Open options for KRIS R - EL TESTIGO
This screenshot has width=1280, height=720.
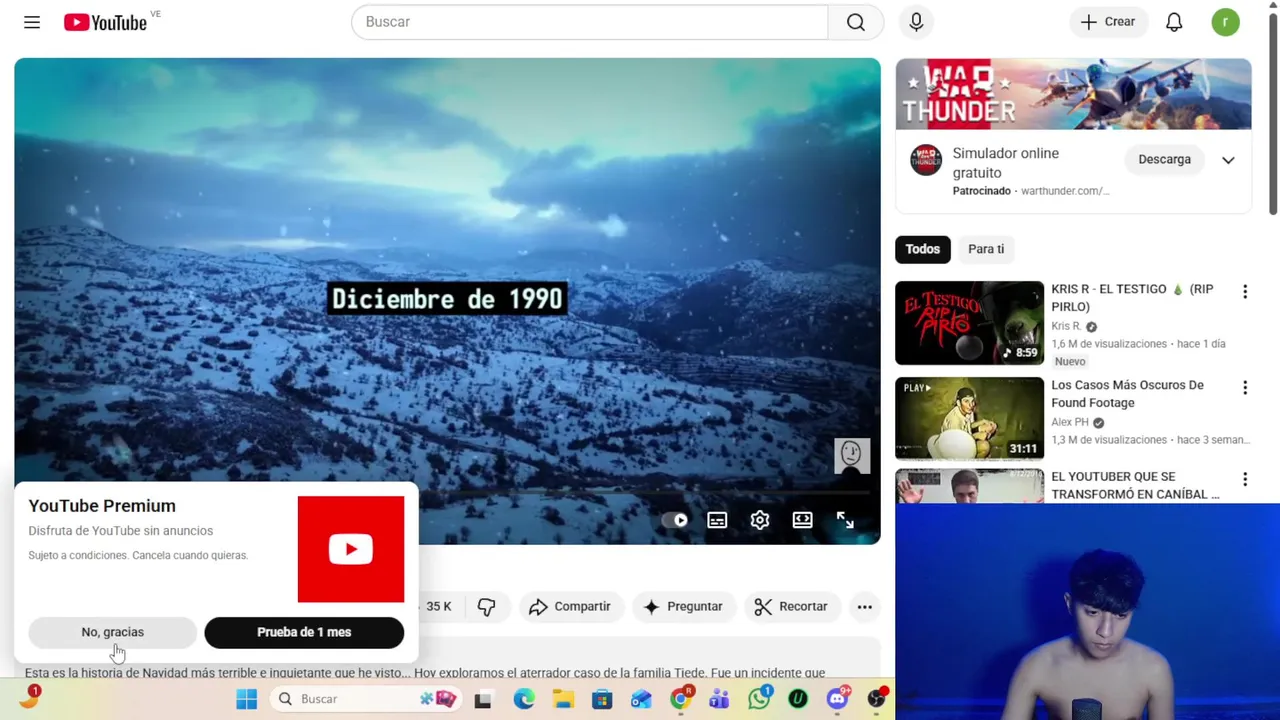pyautogui.click(x=1245, y=292)
